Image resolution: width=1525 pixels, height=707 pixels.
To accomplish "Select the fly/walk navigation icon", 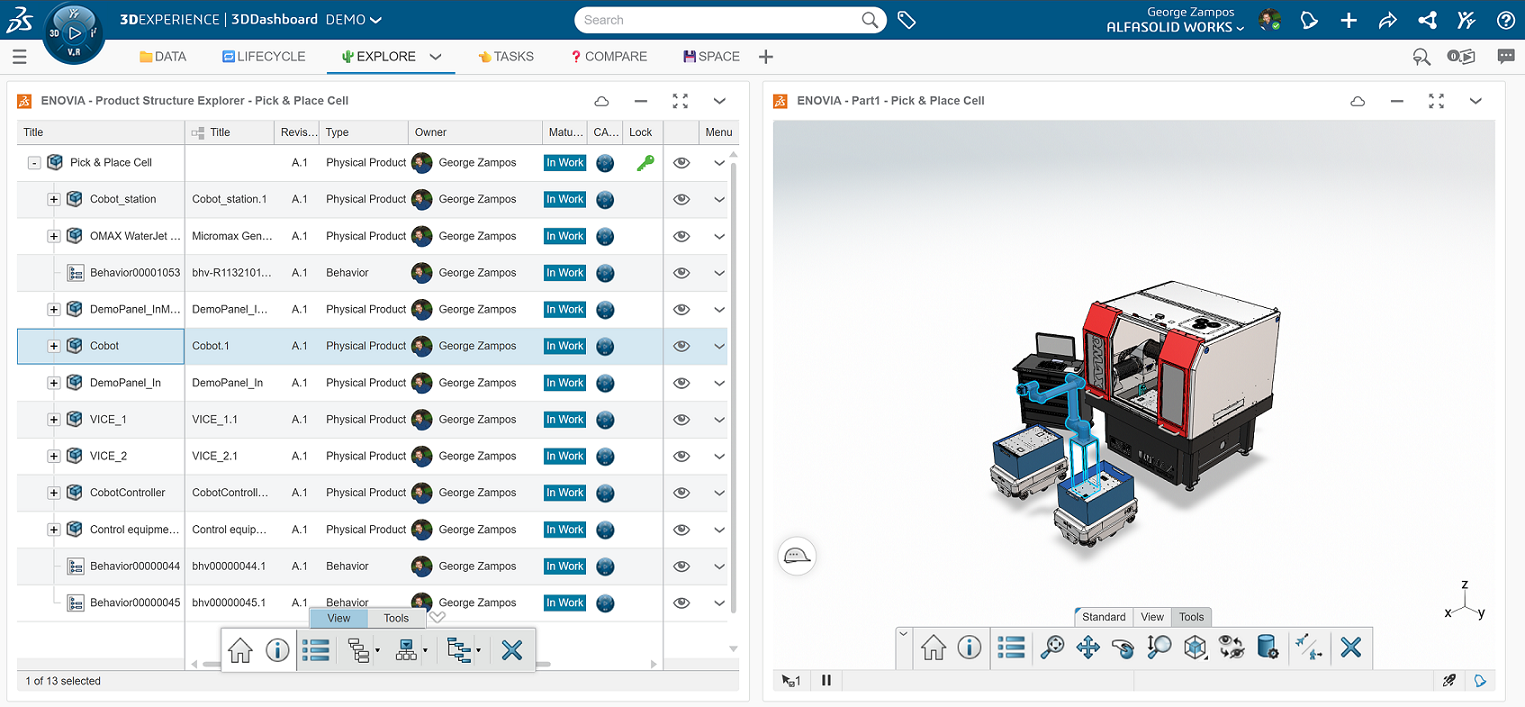I will 1308,647.
